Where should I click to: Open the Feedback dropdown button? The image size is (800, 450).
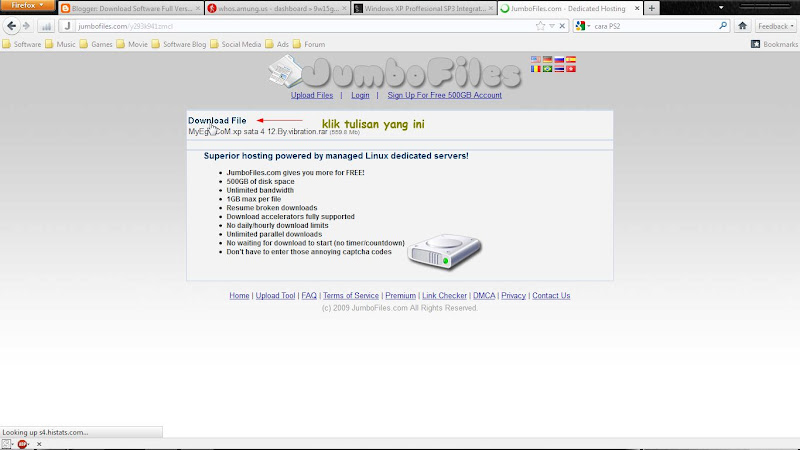click(x=776, y=26)
